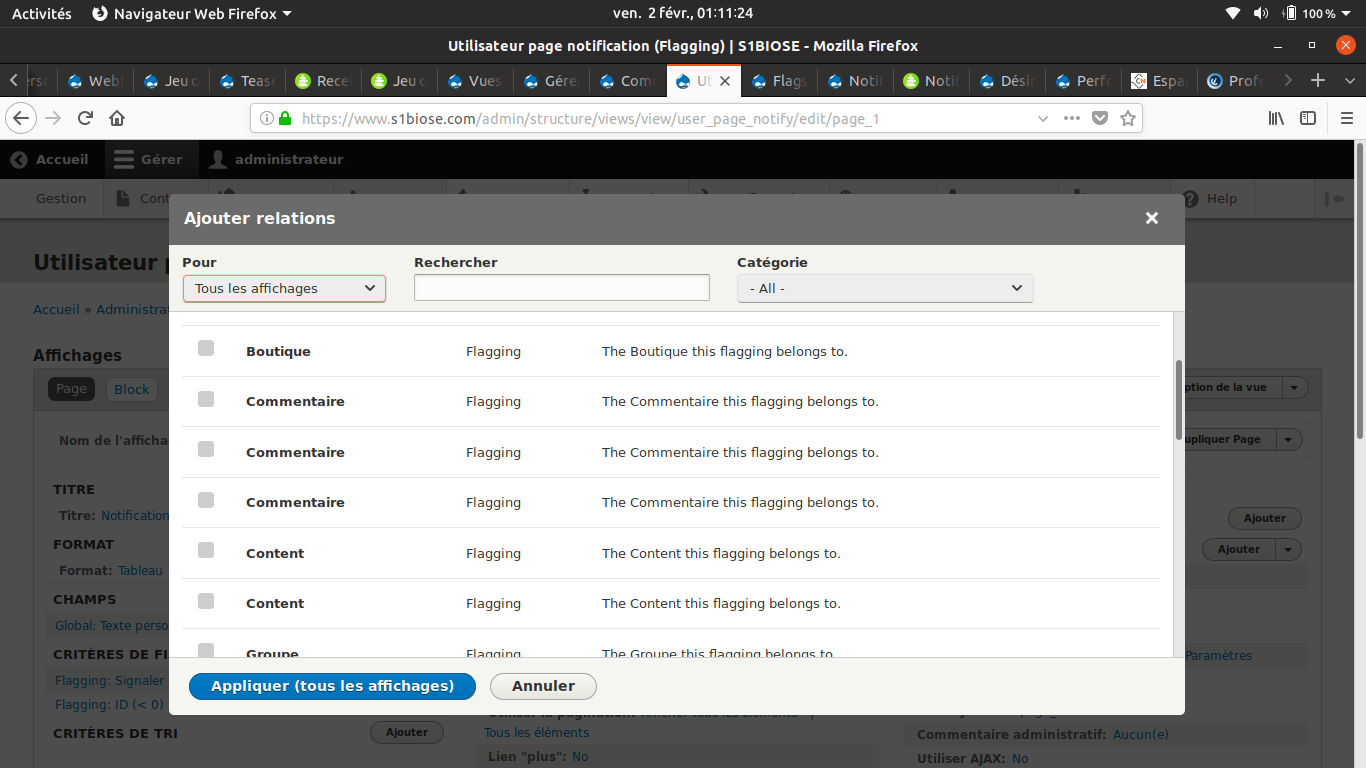
Task: Reload the current page
Action: click(85, 117)
